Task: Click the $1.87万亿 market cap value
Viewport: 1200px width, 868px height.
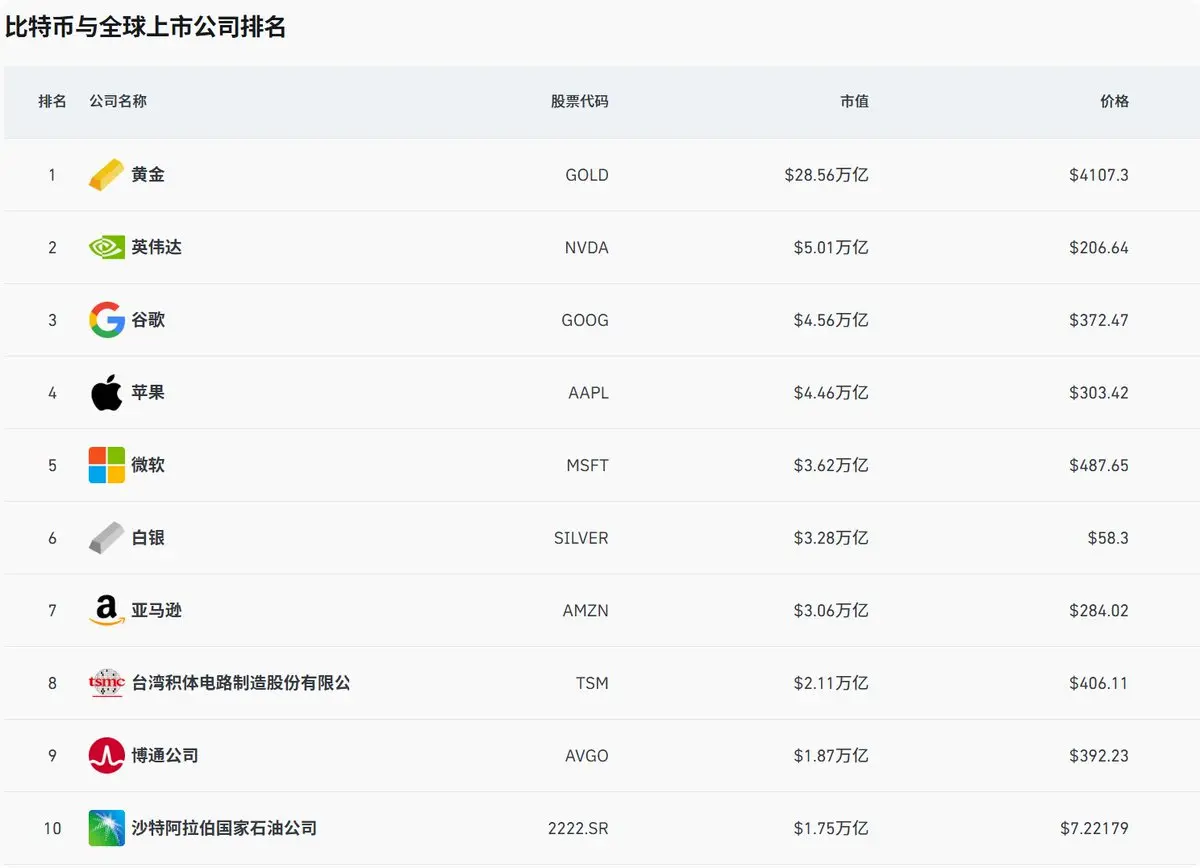Action: pos(831,755)
